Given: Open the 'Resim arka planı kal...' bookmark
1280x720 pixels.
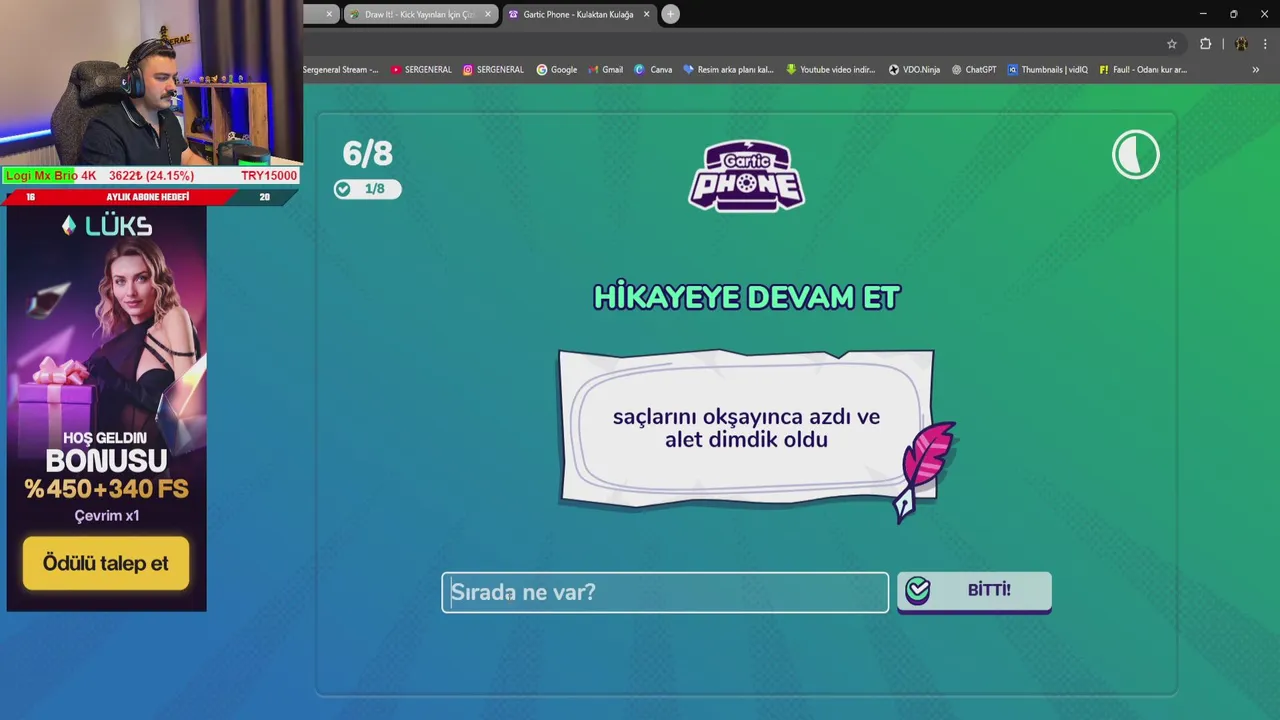Looking at the screenshot, I should click(728, 70).
